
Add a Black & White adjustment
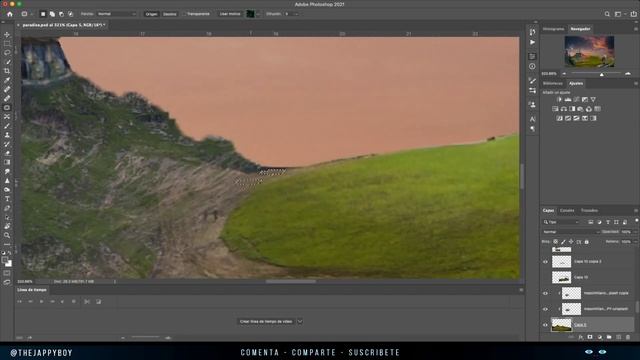coord(572,109)
